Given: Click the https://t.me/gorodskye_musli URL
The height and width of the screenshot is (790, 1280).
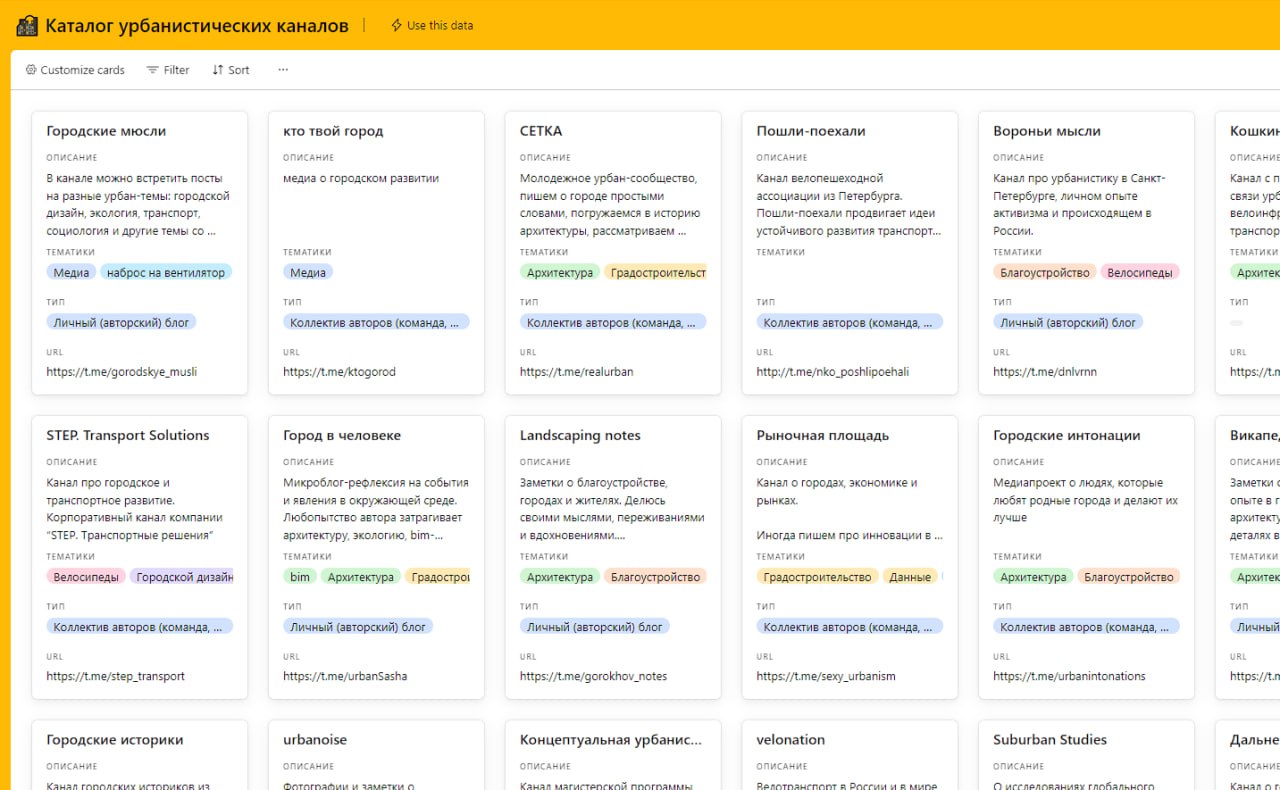Looking at the screenshot, I should (122, 372).
